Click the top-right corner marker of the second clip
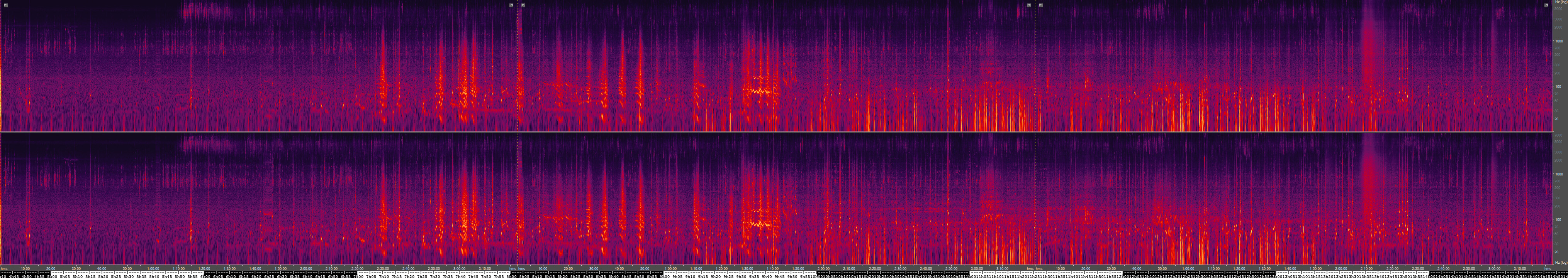 1029,5
